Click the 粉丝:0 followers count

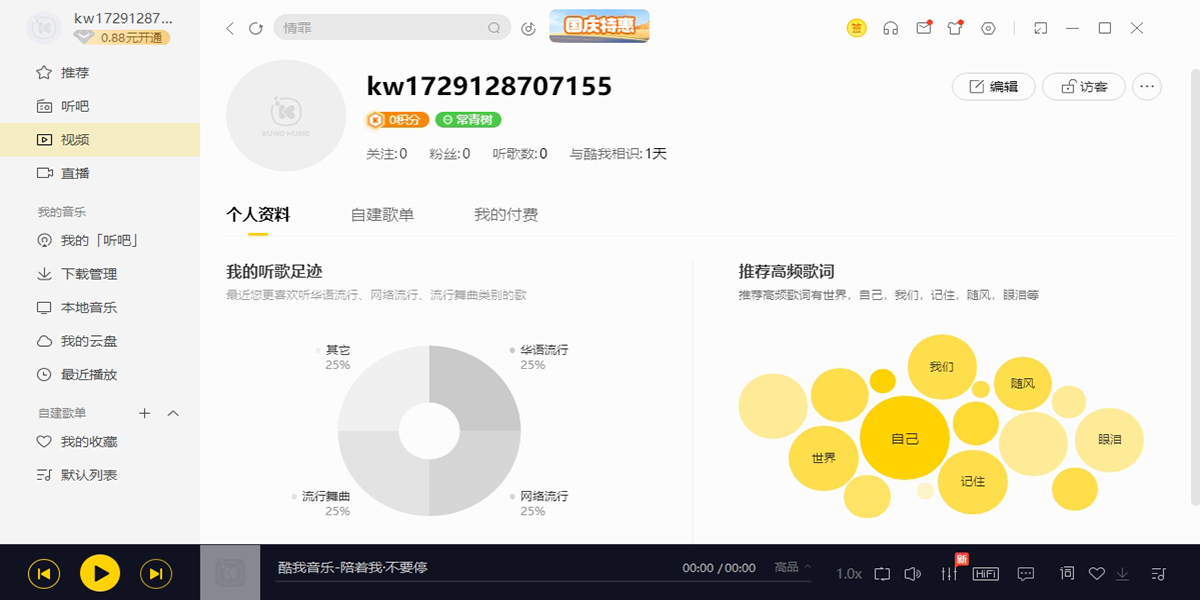(x=450, y=154)
